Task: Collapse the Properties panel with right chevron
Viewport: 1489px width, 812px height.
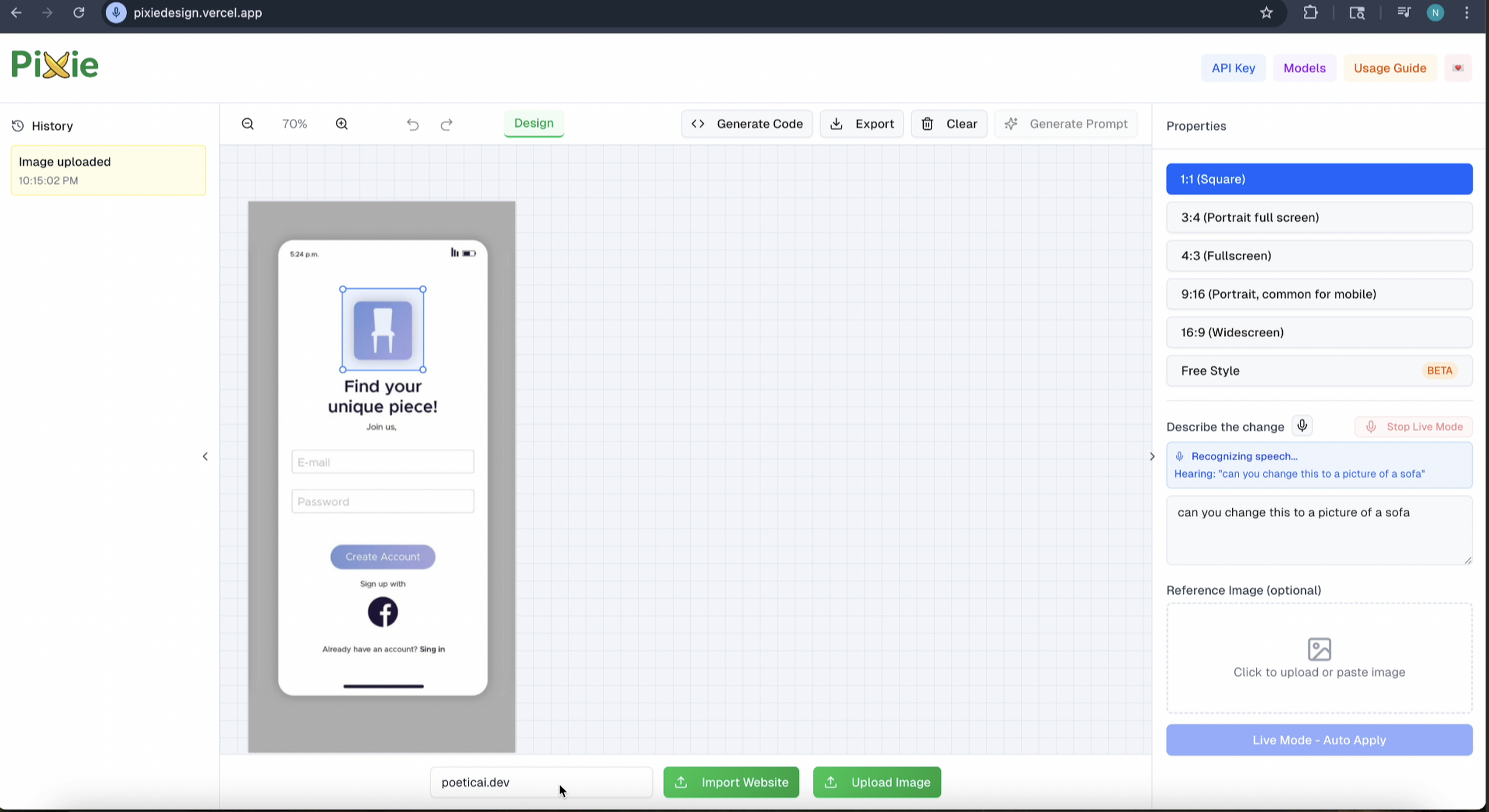Action: (1152, 456)
